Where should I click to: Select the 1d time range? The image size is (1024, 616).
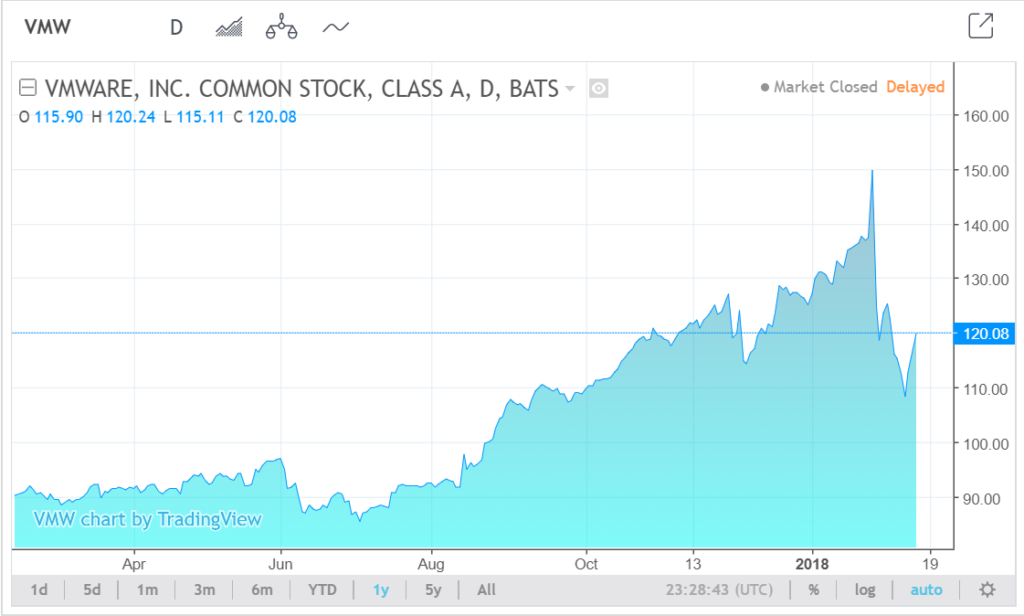pyautogui.click(x=39, y=590)
